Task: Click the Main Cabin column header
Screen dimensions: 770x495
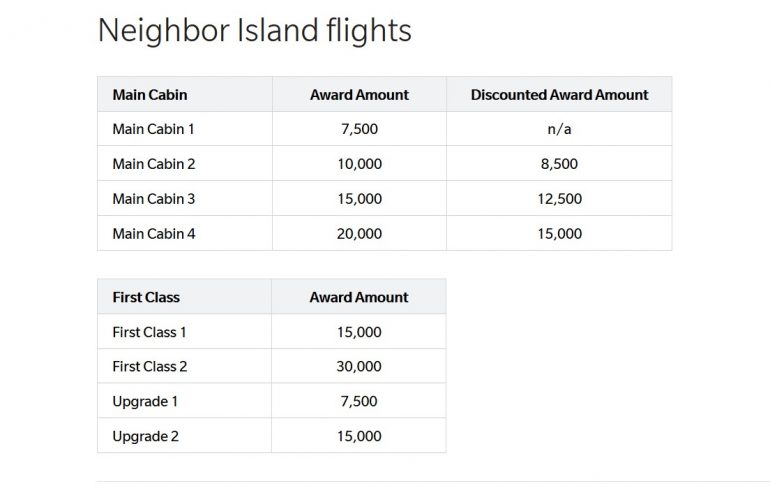Action: click(150, 95)
